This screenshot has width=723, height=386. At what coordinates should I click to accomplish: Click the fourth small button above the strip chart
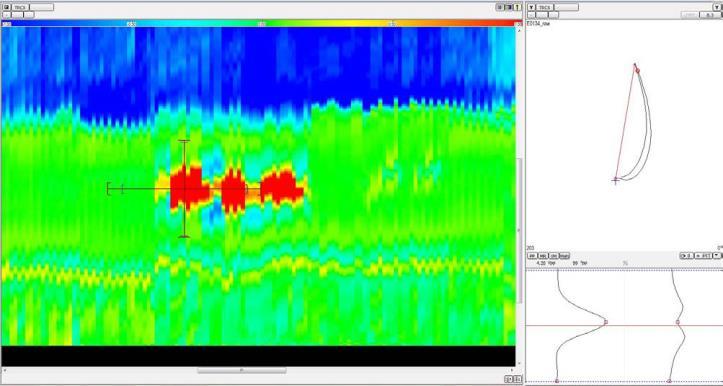[x=564, y=256]
